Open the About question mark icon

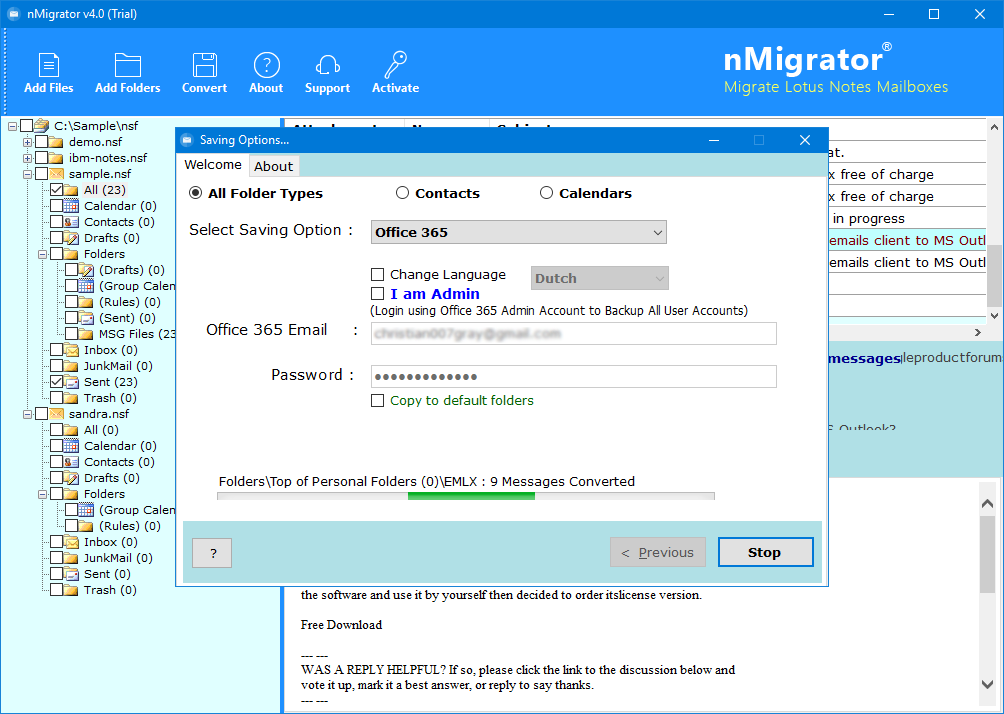click(266, 65)
